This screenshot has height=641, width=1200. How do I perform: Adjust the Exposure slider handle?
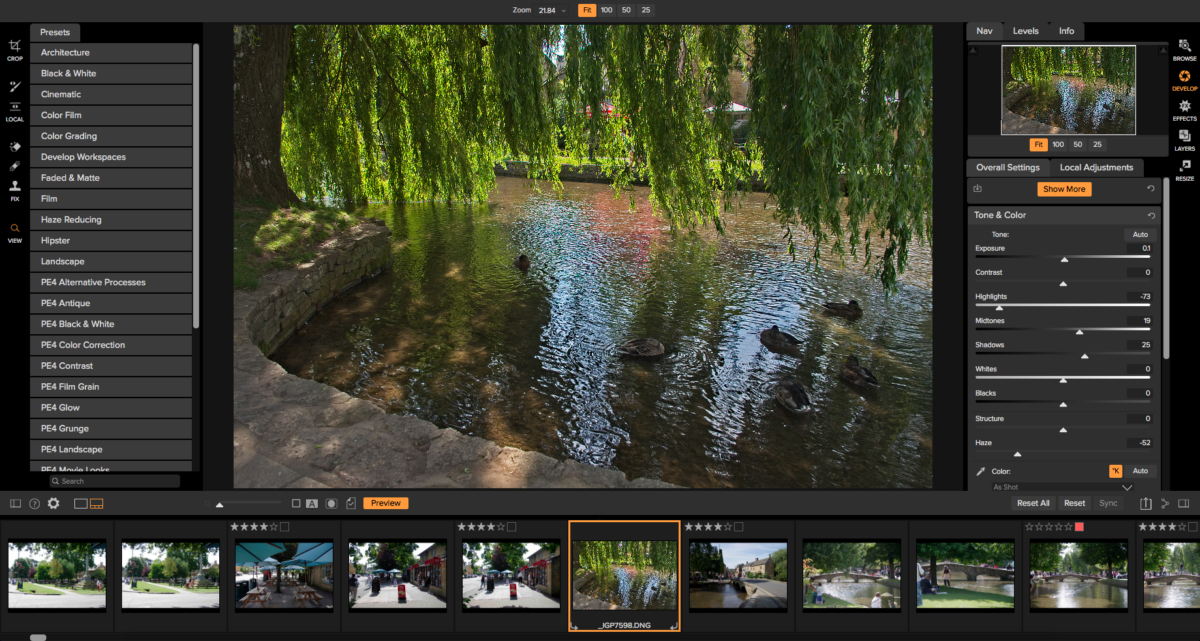(1064, 259)
